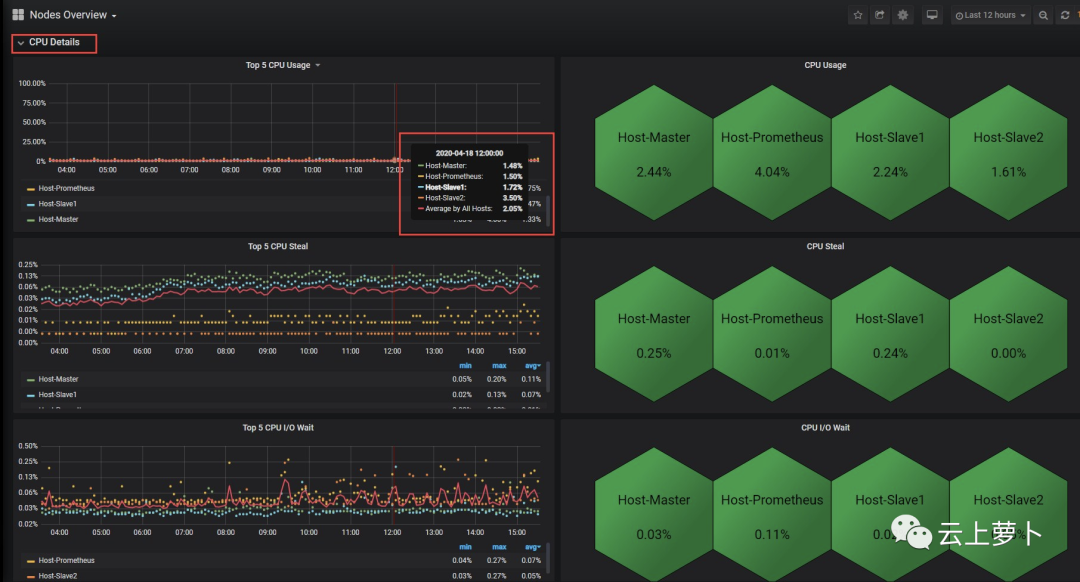Select Host-Slave2 hexagon showing 0.00% CPU Steal
The width and height of the screenshot is (1080, 582).
tap(1008, 334)
